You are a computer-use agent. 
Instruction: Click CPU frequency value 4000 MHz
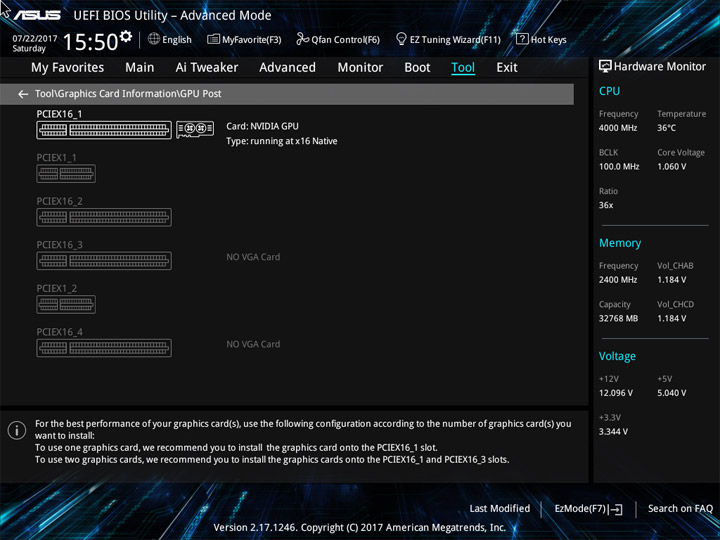tap(618, 128)
